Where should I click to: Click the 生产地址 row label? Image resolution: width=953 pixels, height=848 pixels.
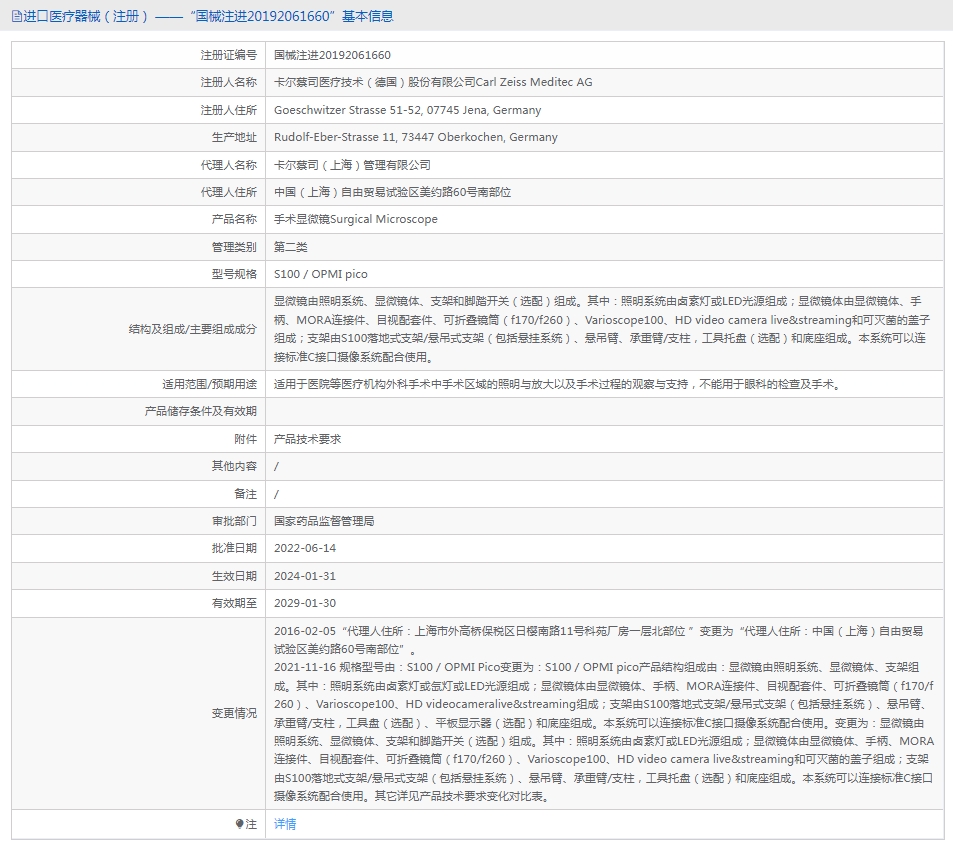pos(234,137)
